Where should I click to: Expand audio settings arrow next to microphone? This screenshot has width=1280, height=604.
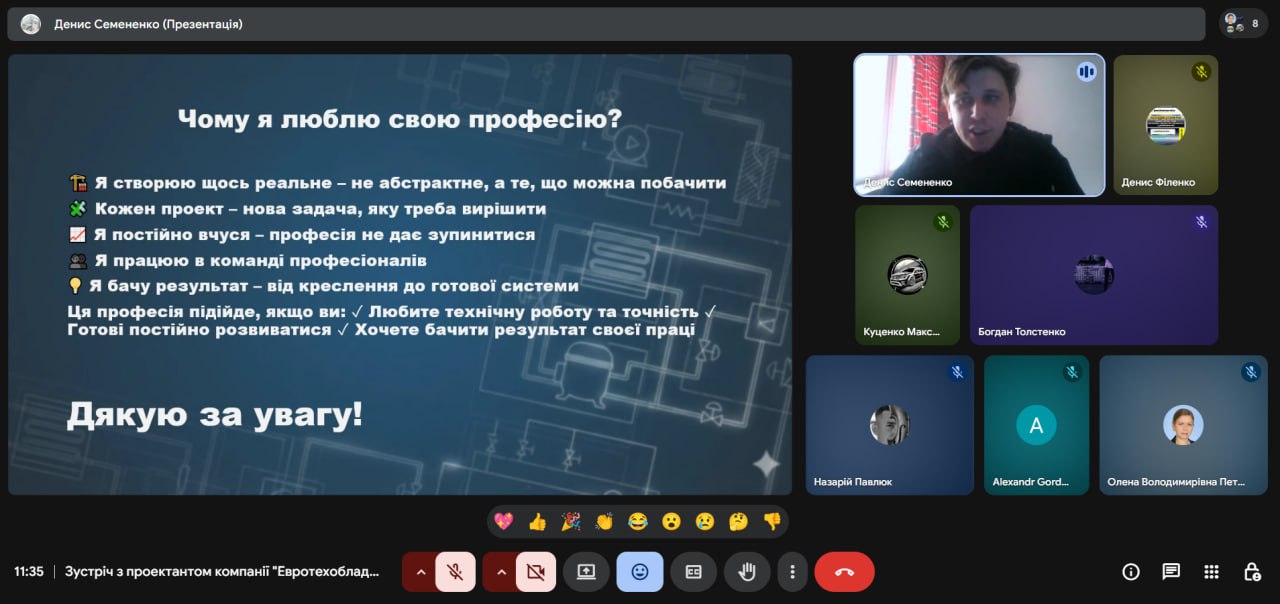[420, 572]
